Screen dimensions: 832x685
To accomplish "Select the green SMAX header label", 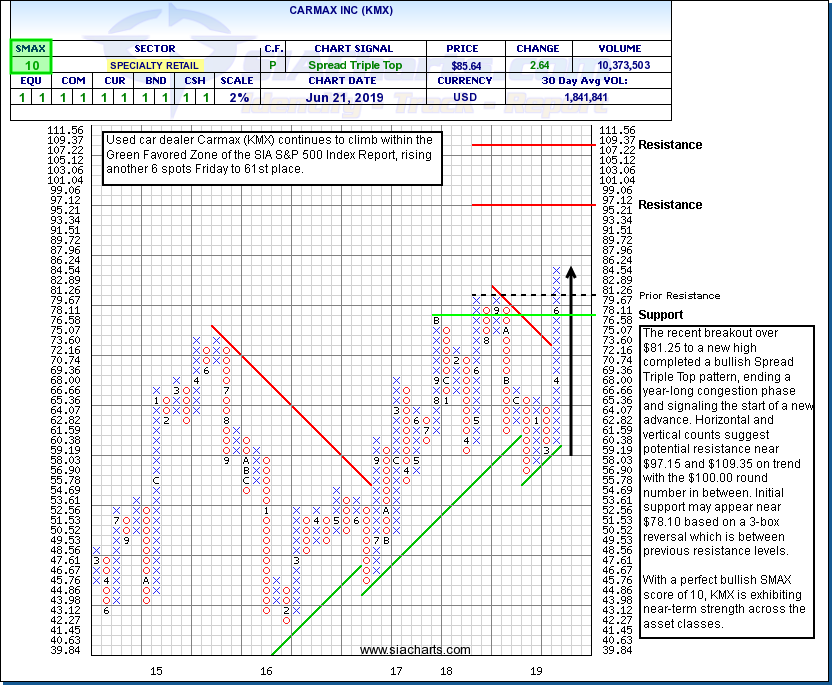I will [29, 48].
